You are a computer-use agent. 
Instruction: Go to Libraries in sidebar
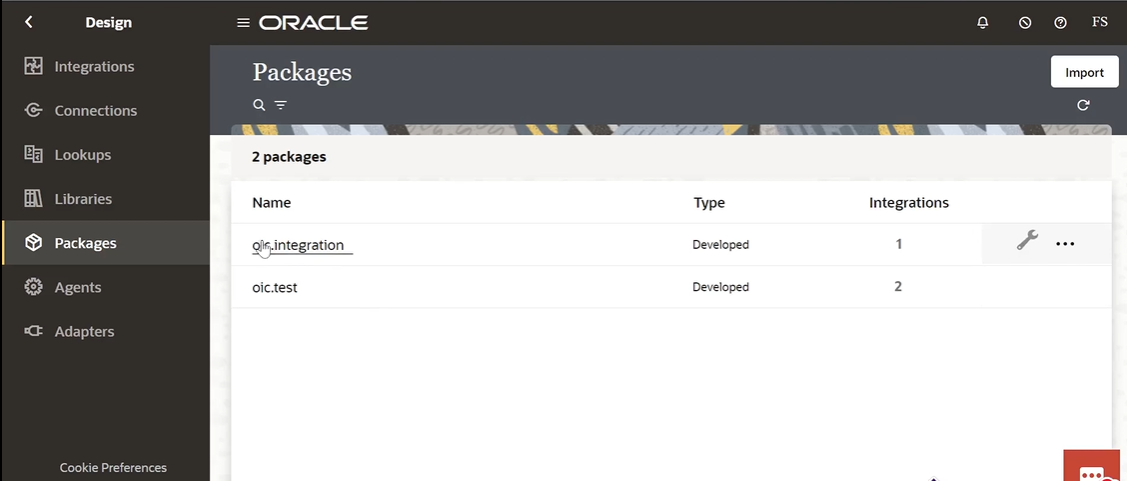pos(83,198)
